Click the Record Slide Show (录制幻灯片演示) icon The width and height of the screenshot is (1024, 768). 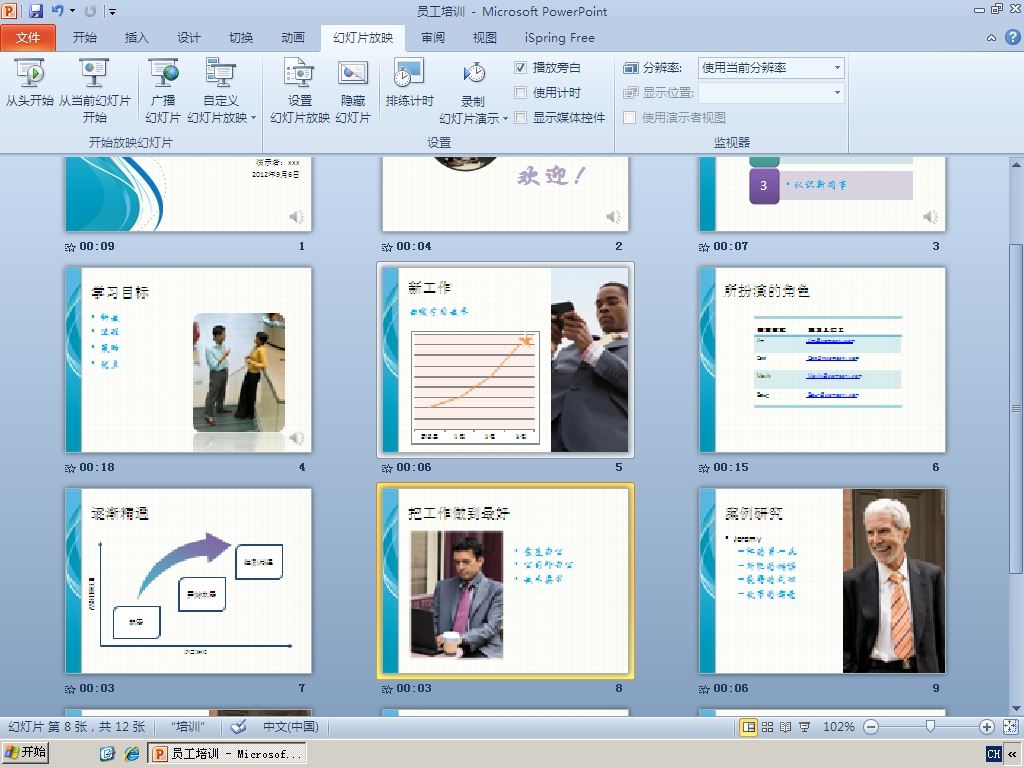(x=473, y=73)
